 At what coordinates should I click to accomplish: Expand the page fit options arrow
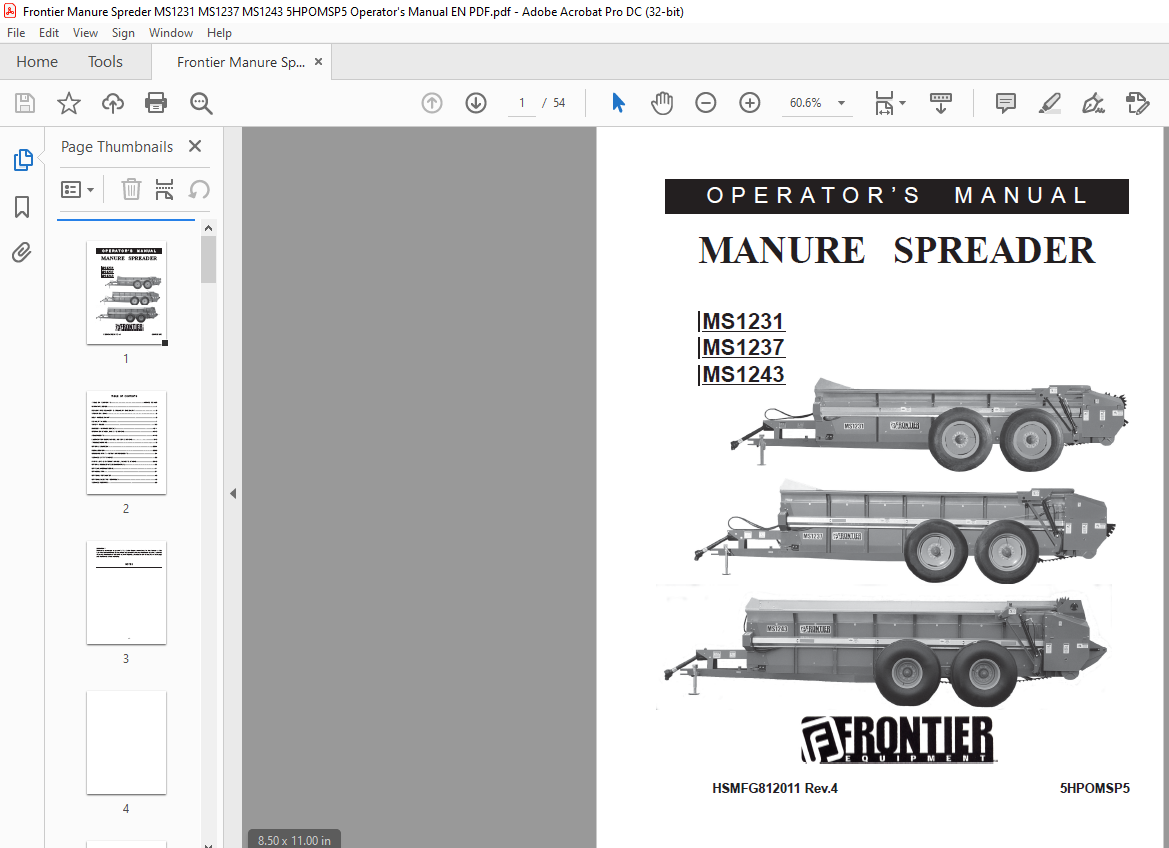click(902, 103)
